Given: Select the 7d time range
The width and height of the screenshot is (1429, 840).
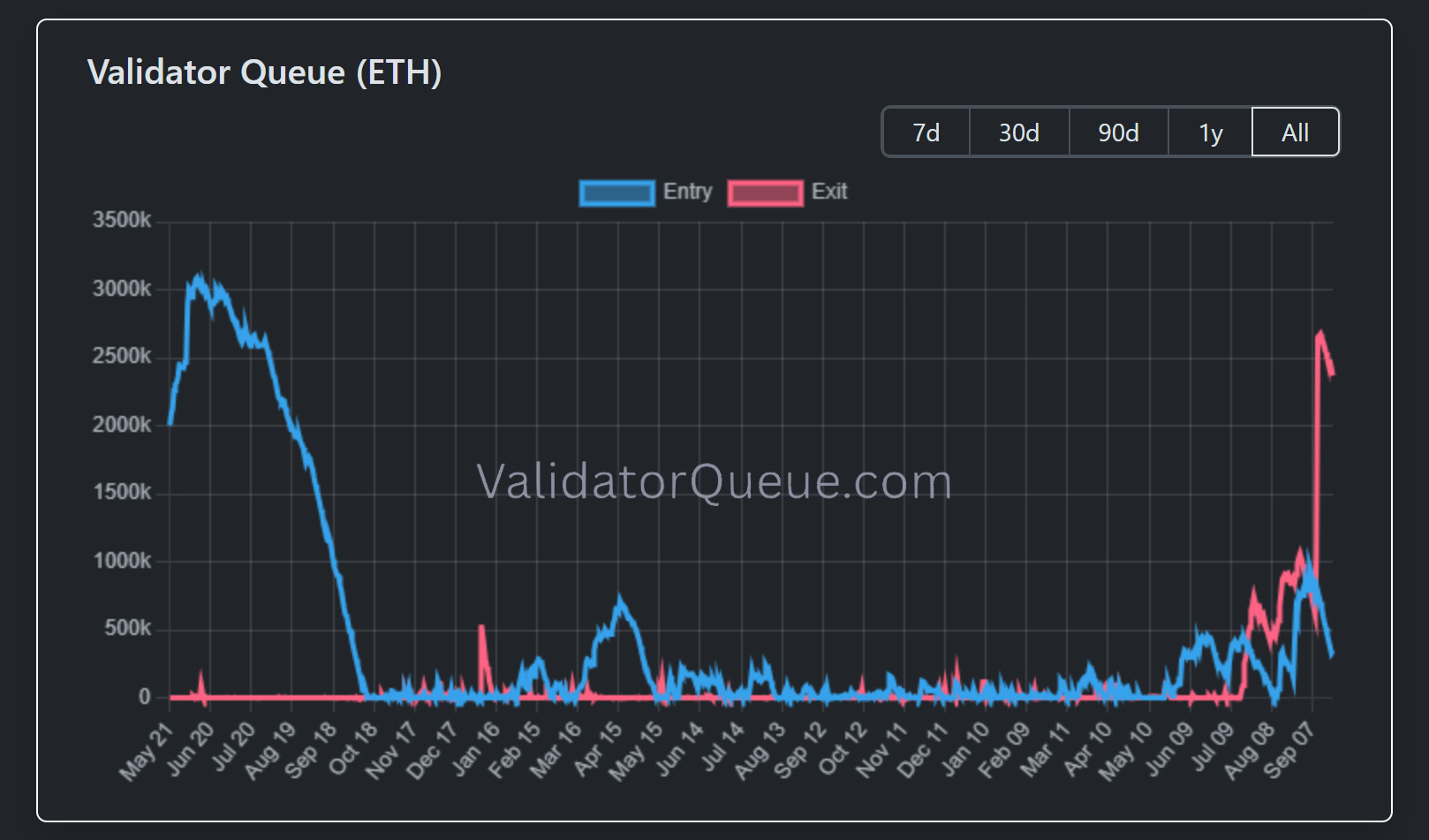Looking at the screenshot, I should (x=926, y=132).
